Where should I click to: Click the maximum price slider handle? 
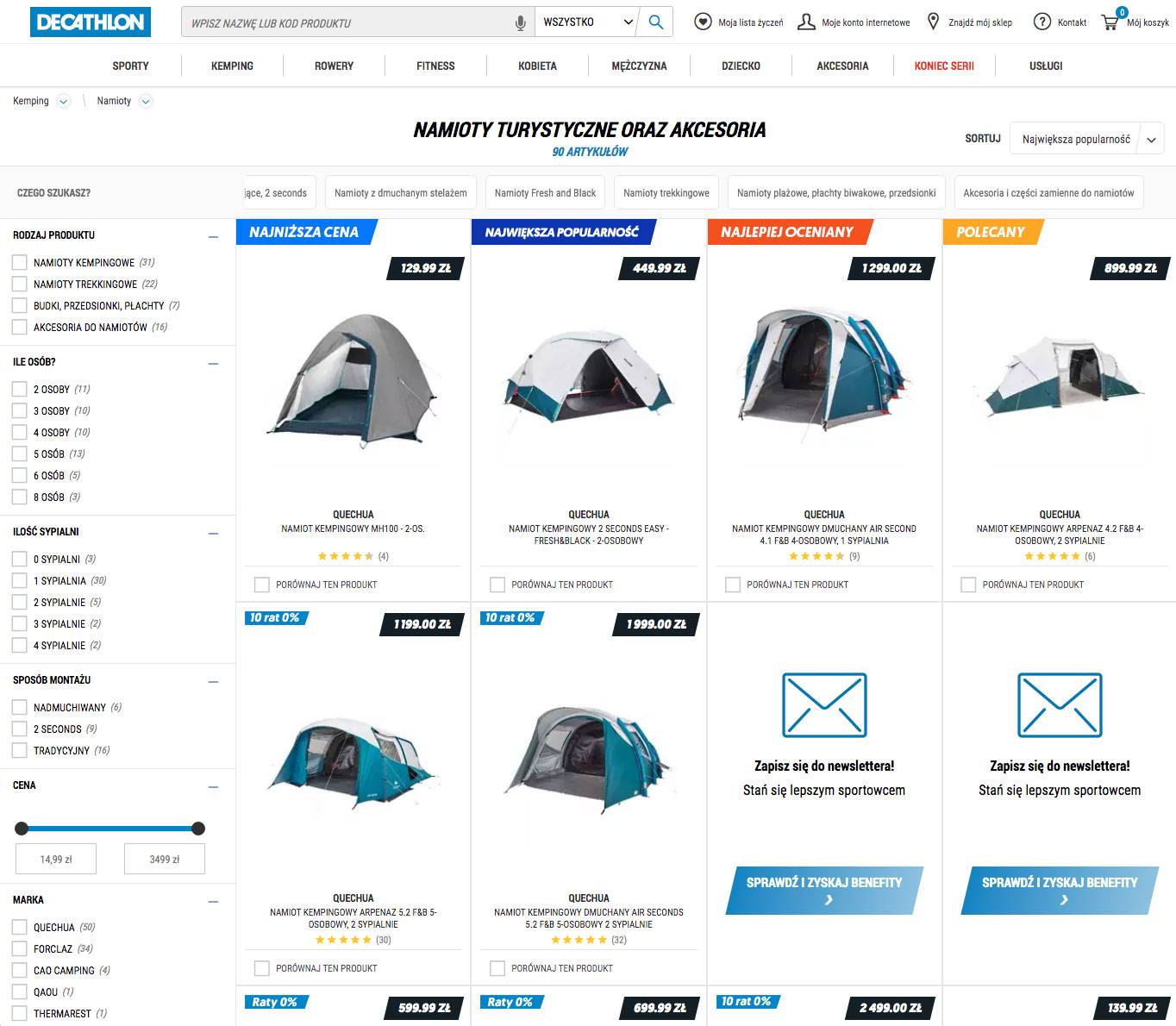(x=198, y=829)
